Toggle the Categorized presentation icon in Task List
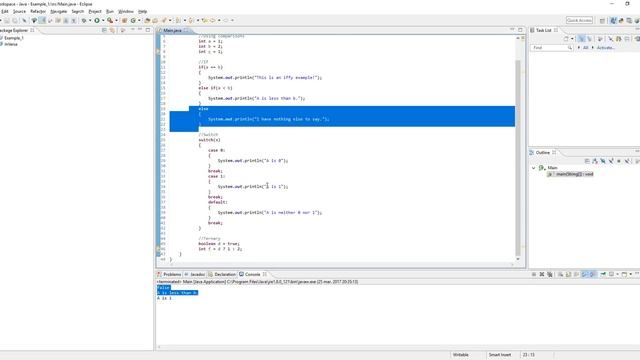This screenshot has height=360, width=640. (x=581, y=39)
